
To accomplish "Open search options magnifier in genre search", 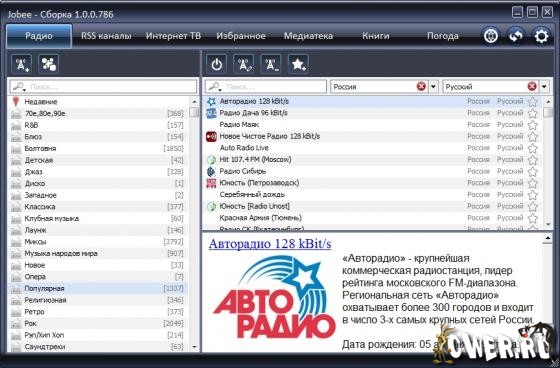I will (19, 86).
